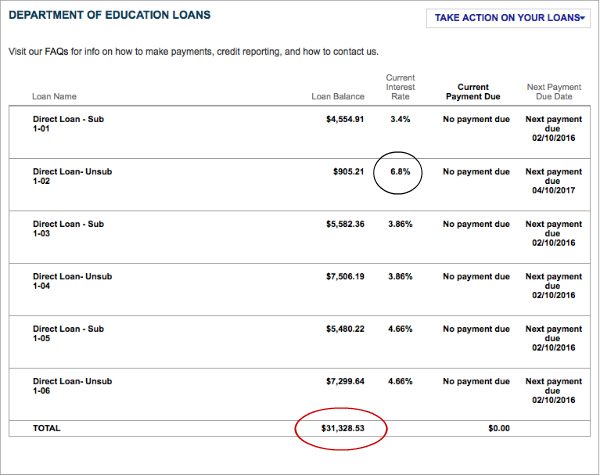This screenshot has height=475, width=600.
Task: Click the $4,554.91 loan balance
Action: click(x=345, y=119)
